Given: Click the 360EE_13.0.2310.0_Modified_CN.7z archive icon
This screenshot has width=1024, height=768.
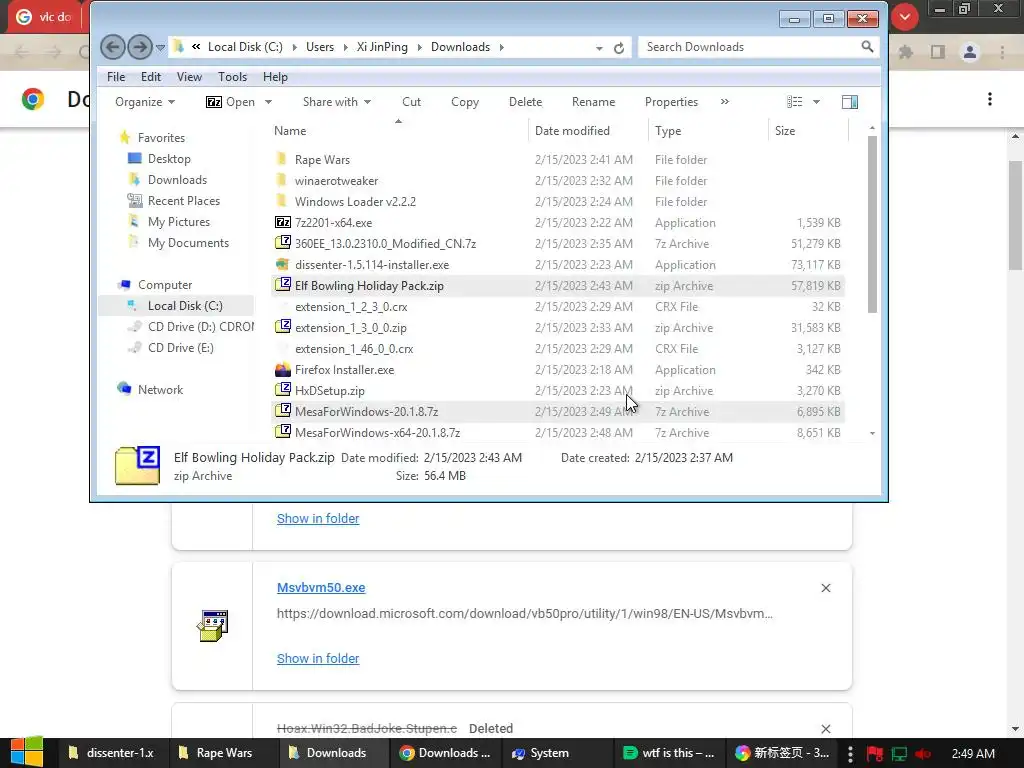Looking at the screenshot, I should [282, 243].
